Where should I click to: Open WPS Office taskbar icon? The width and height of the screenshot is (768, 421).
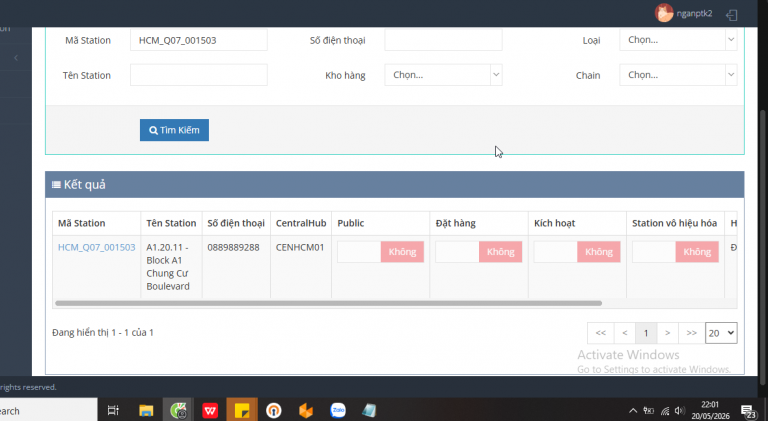pos(210,410)
